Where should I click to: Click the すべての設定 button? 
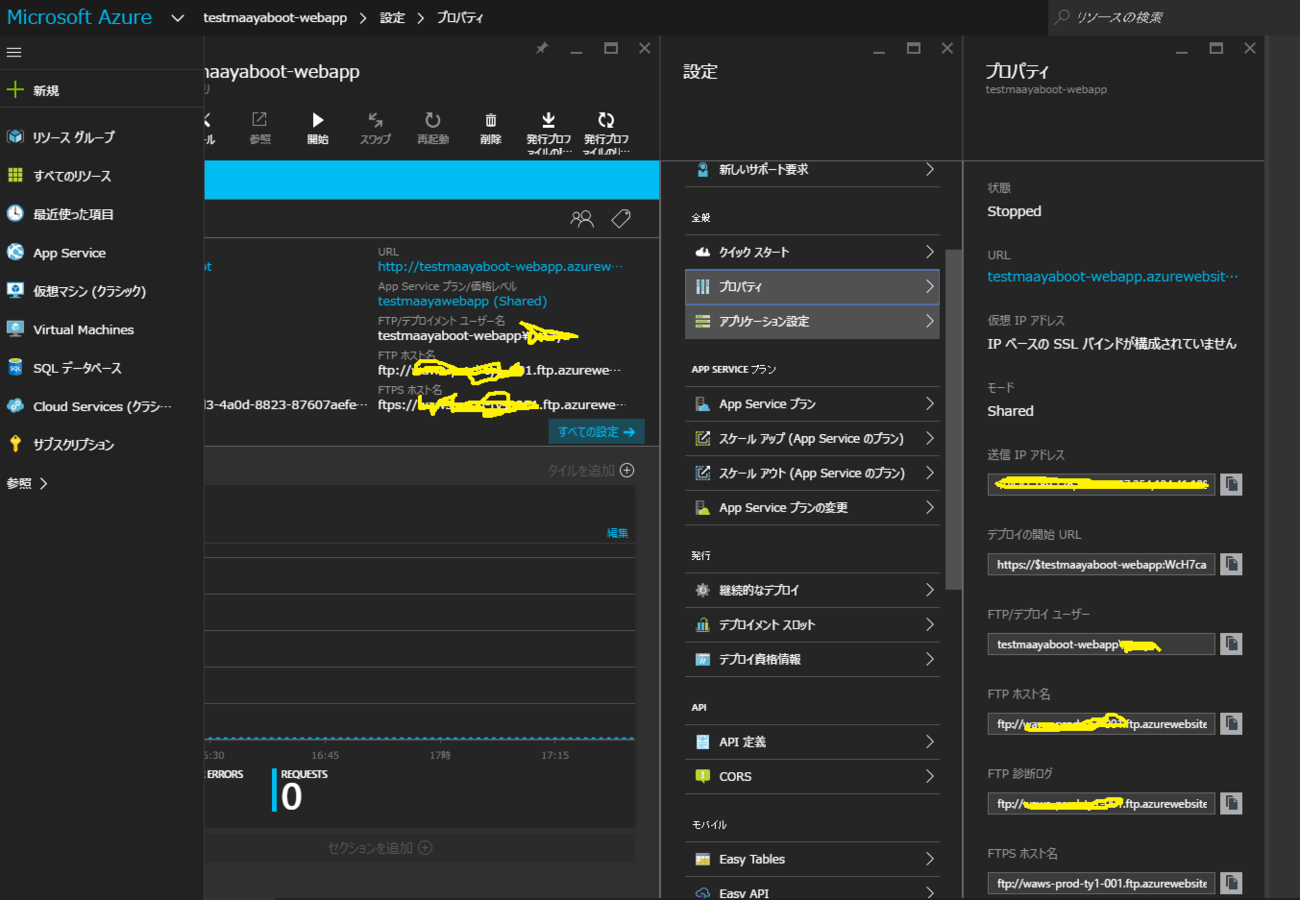pyautogui.click(x=596, y=432)
